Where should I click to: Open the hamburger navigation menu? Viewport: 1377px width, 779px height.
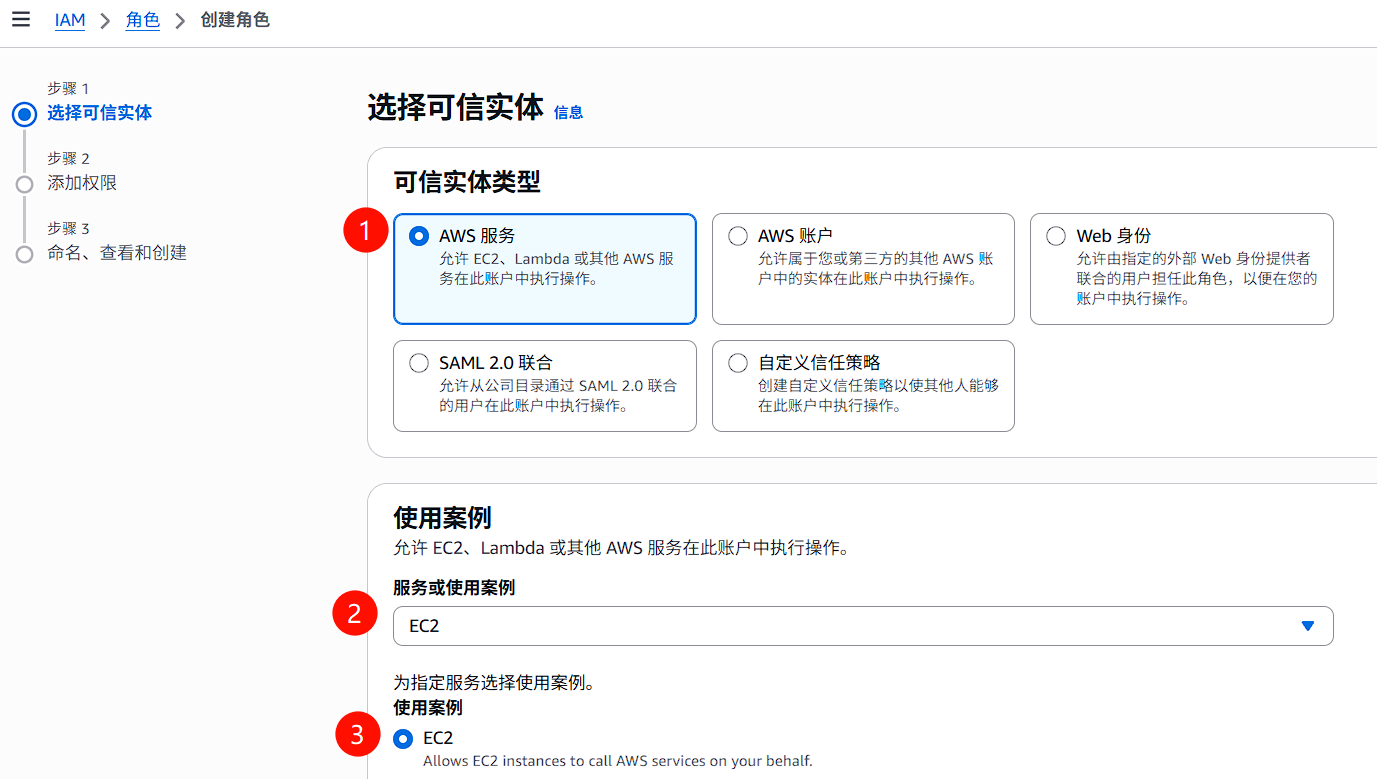[x=20, y=20]
